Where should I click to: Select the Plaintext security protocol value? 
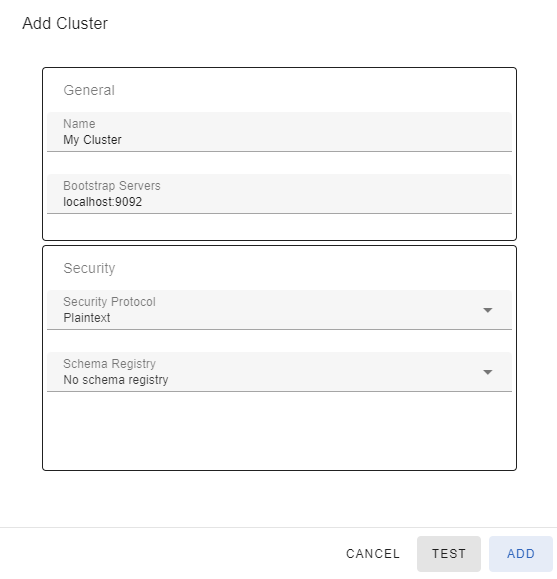coord(87,318)
